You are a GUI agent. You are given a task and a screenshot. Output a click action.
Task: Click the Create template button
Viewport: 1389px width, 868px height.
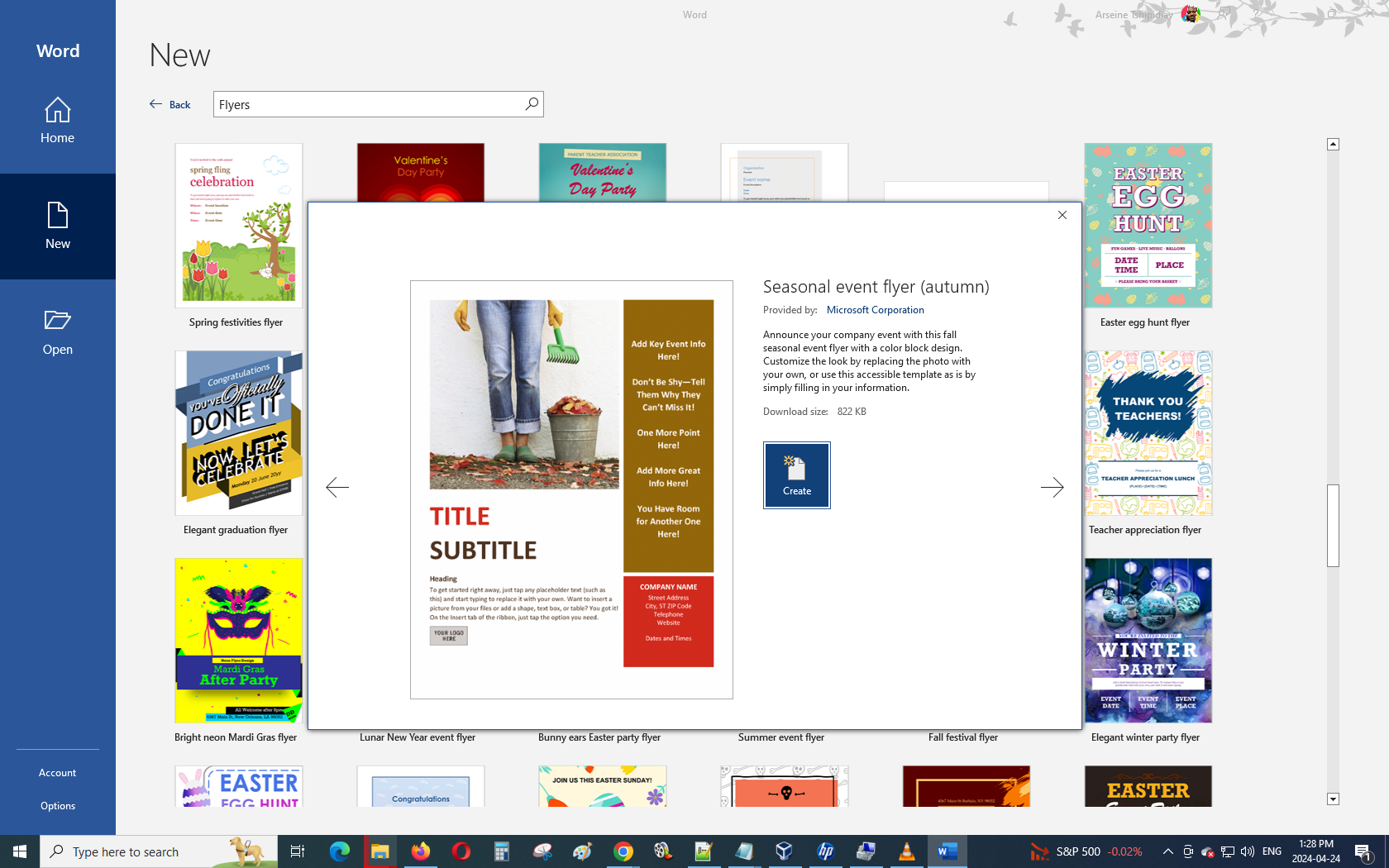[796, 475]
